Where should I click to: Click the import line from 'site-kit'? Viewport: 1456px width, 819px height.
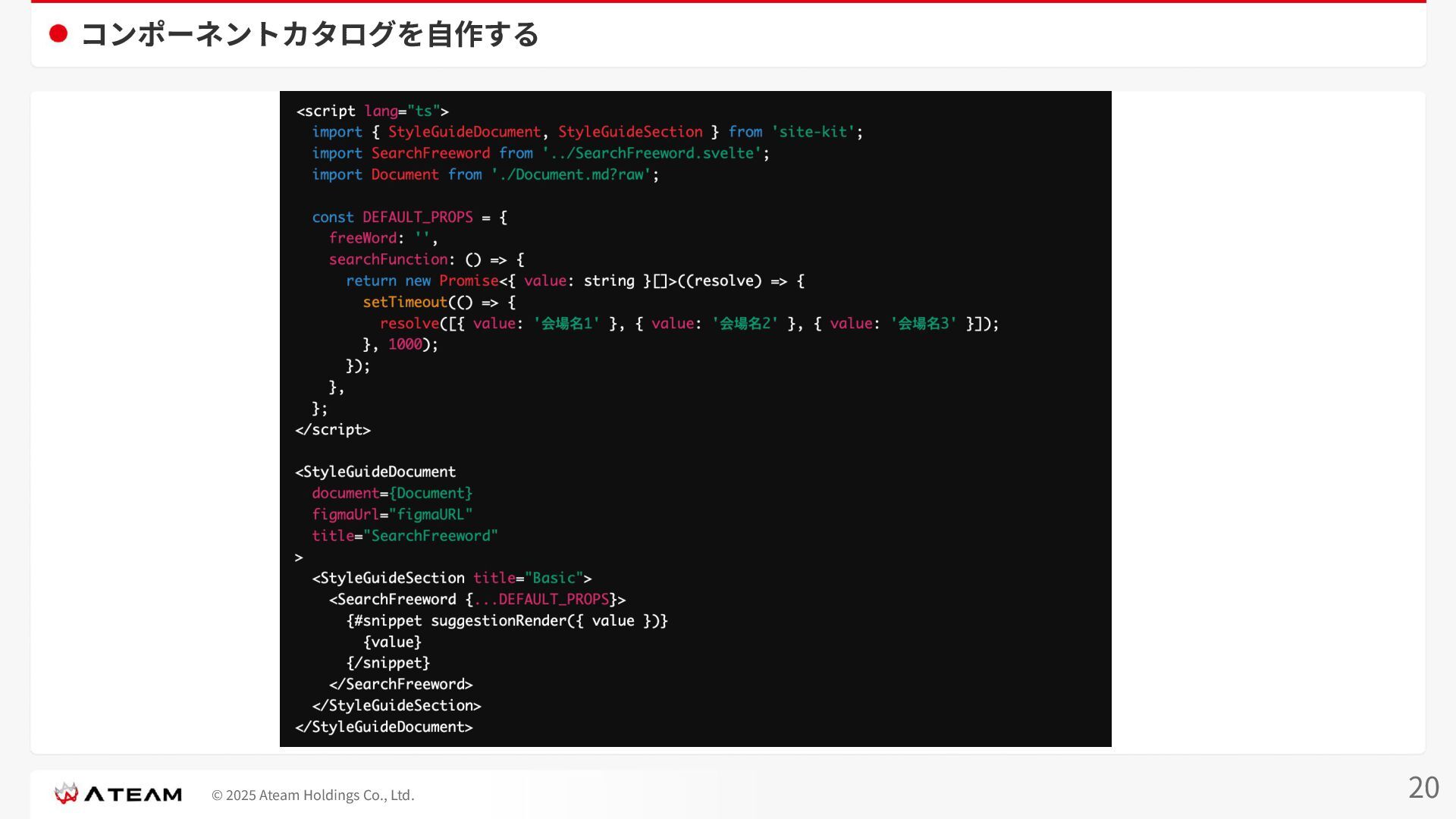click(x=588, y=132)
